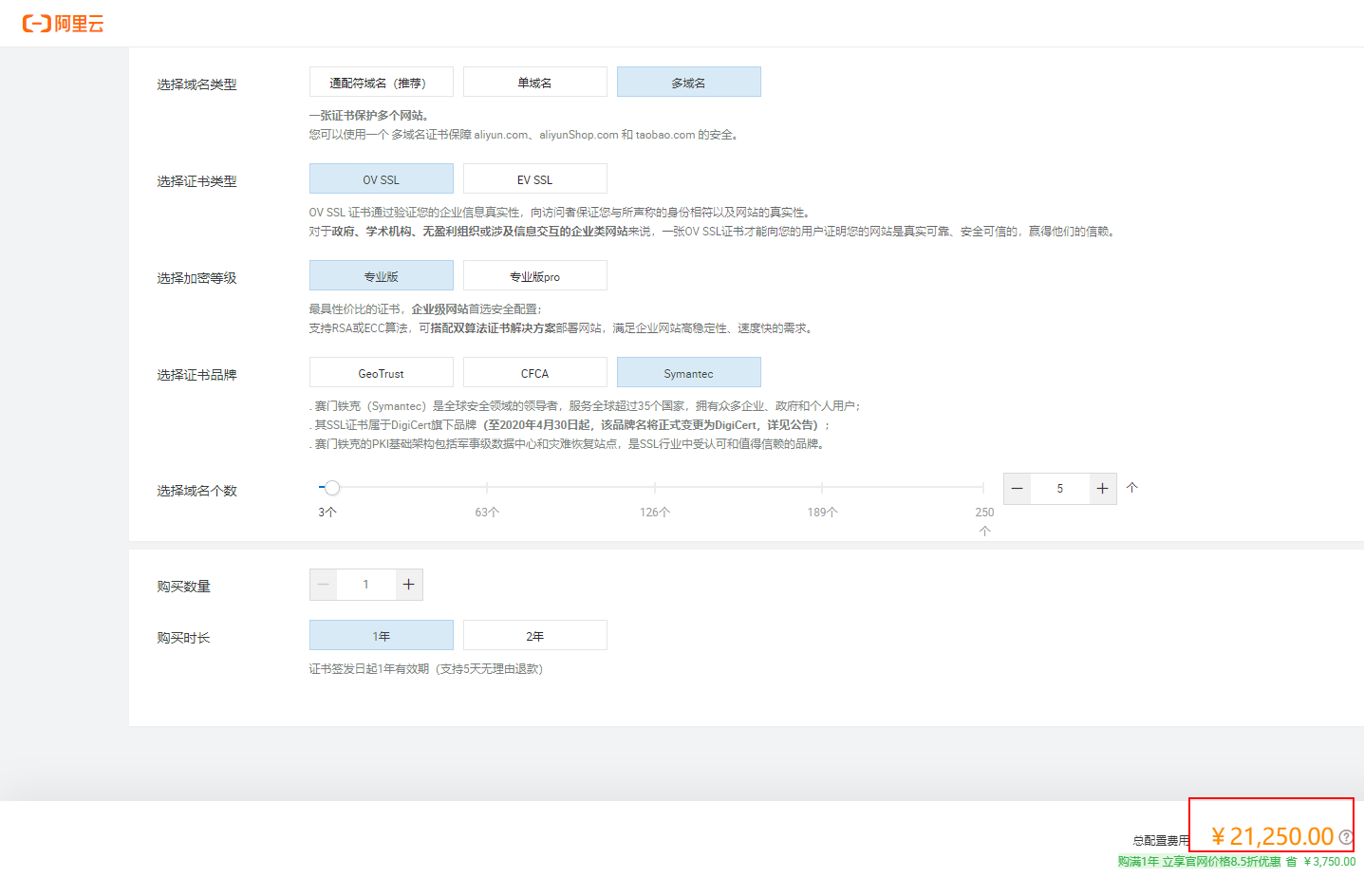
Task: Click the domain count slider handle
Action: point(331,488)
